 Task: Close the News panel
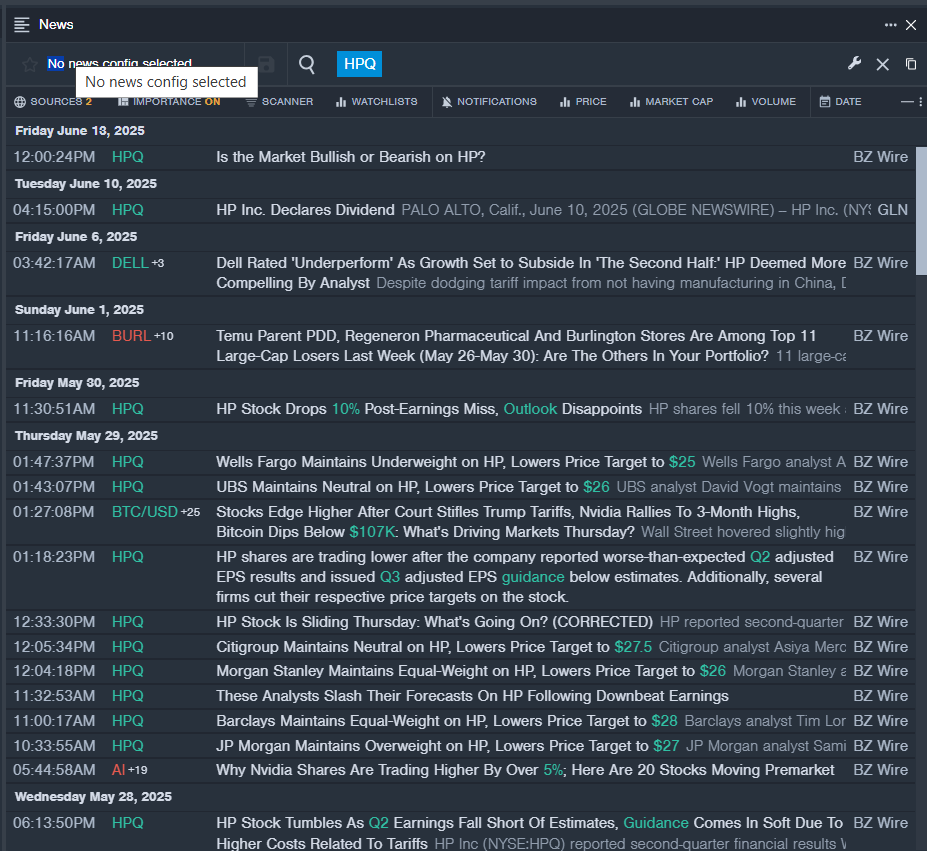coord(911,25)
